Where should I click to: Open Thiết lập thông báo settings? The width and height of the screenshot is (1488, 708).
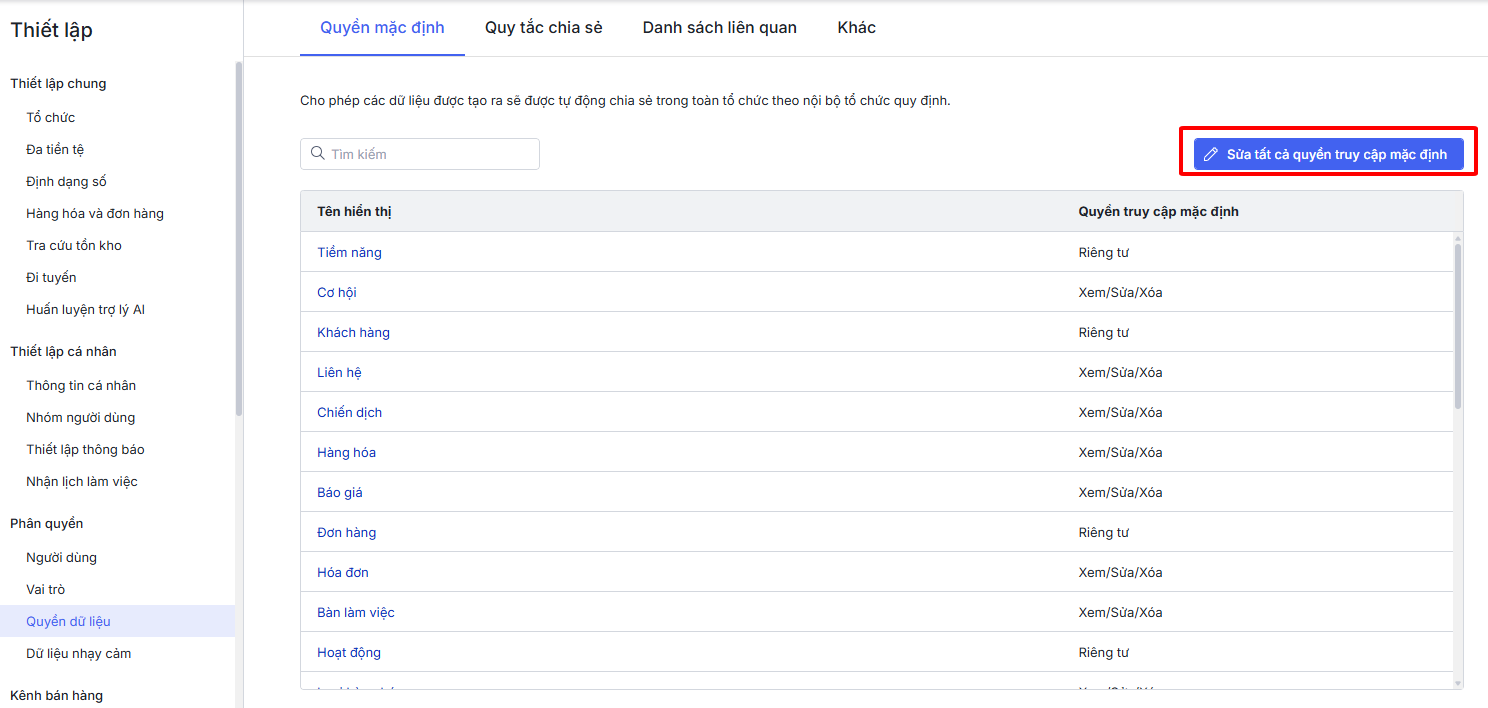pyautogui.click(x=85, y=449)
